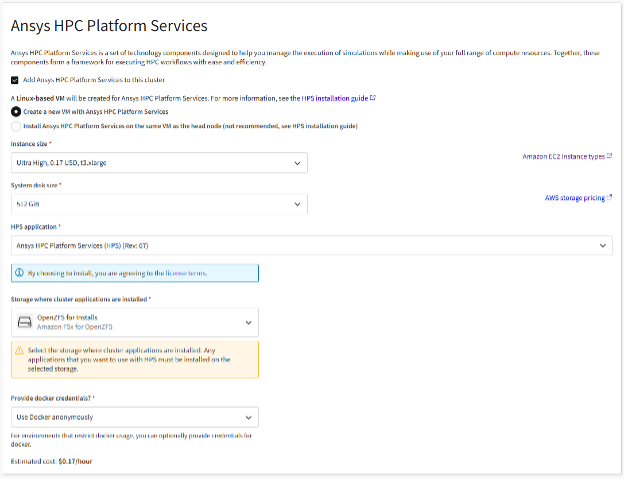Click Provide docker credentials label
This screenshot has width=624, height=480.
(51, 398)
